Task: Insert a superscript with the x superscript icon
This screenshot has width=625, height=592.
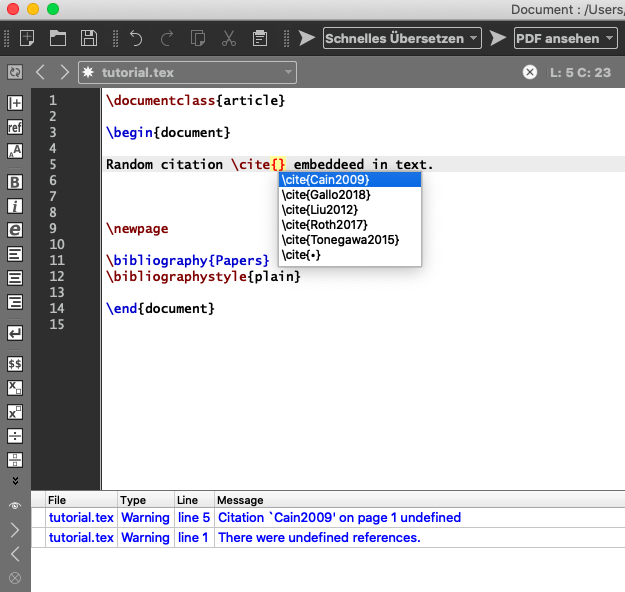Action: click(15, 412)
